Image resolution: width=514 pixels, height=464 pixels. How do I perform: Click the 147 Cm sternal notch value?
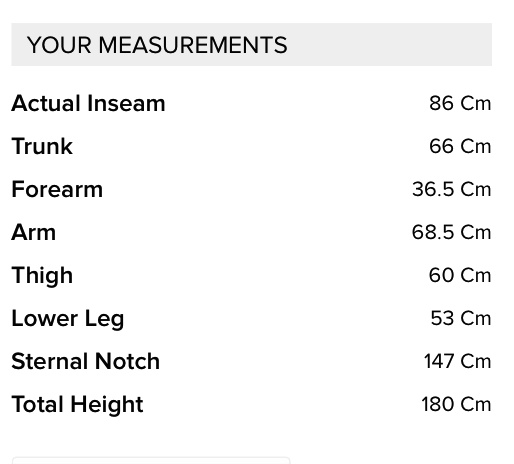point(457,361)
